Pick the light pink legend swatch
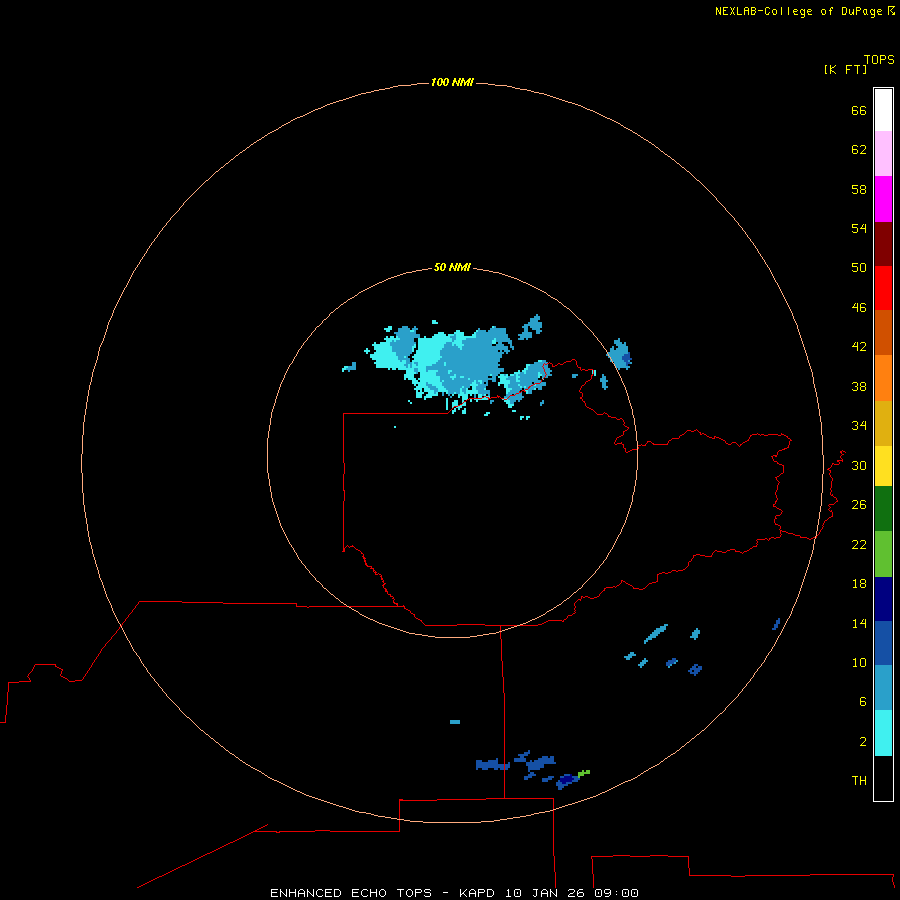 coord(883,154)
